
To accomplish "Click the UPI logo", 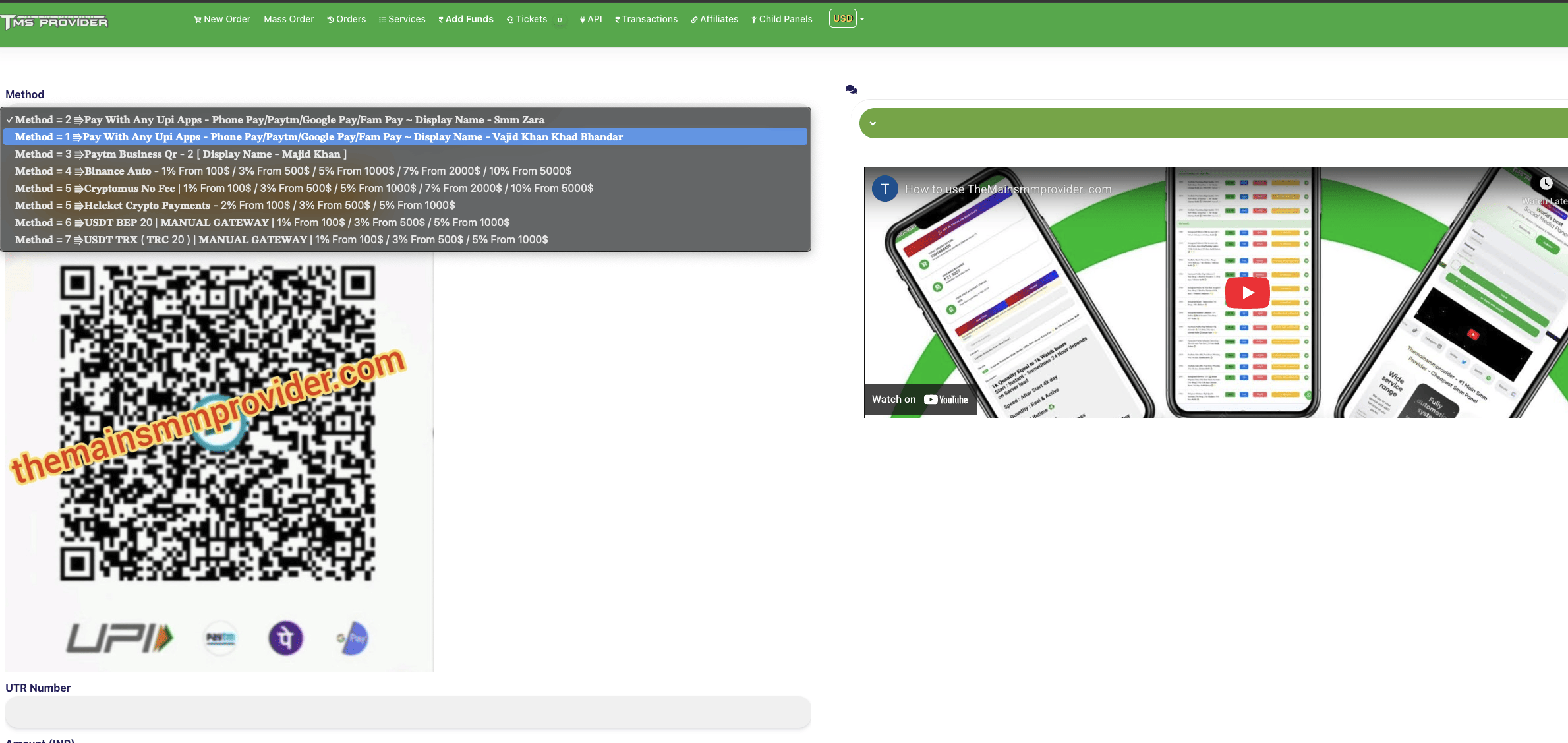I will (120, 638).
